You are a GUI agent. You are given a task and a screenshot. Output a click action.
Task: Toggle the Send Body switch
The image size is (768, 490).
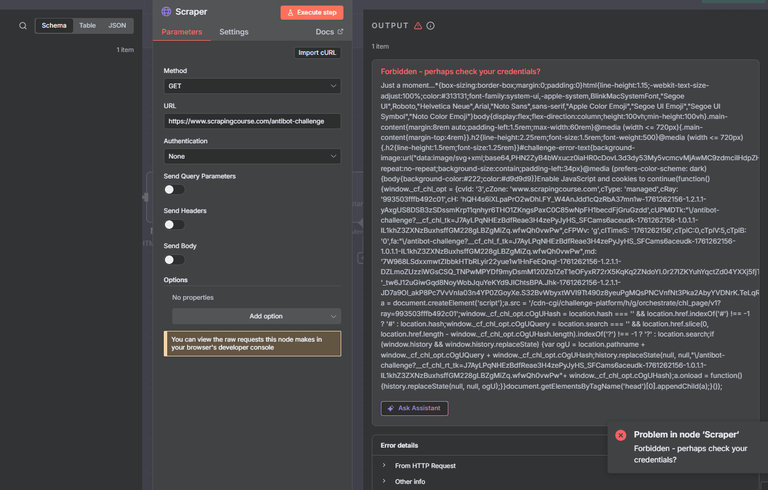point(174,260)
